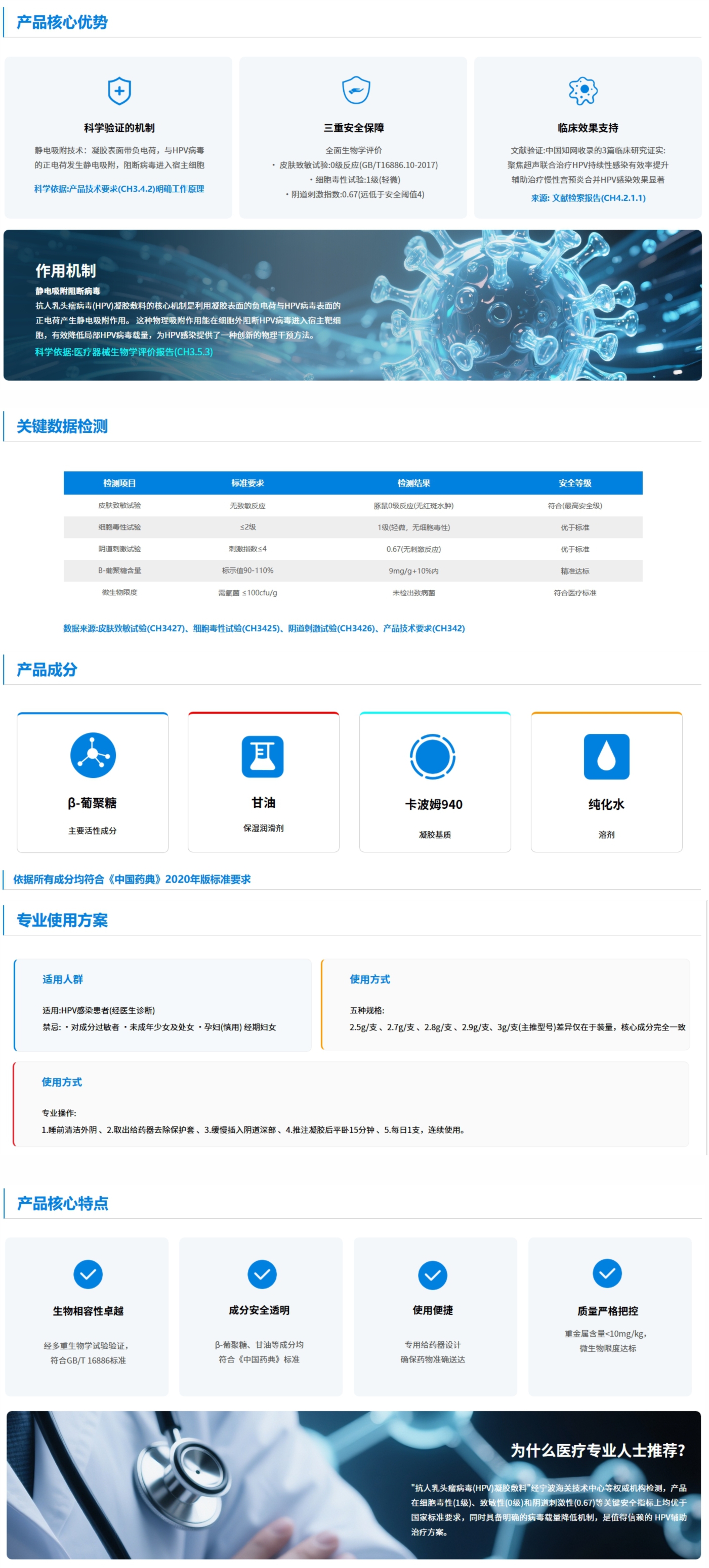709x1568 pixels.
Task: Click checkmark icon above 质量严格把控
Action: click(x=607, y=1273)
